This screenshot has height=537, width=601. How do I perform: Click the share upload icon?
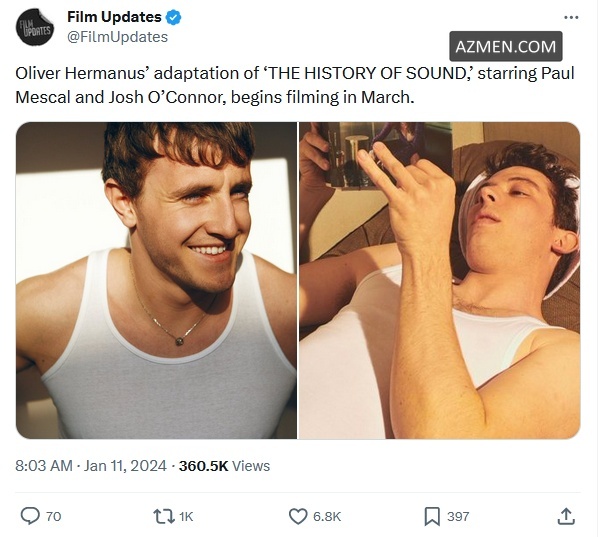click(566, 516)
